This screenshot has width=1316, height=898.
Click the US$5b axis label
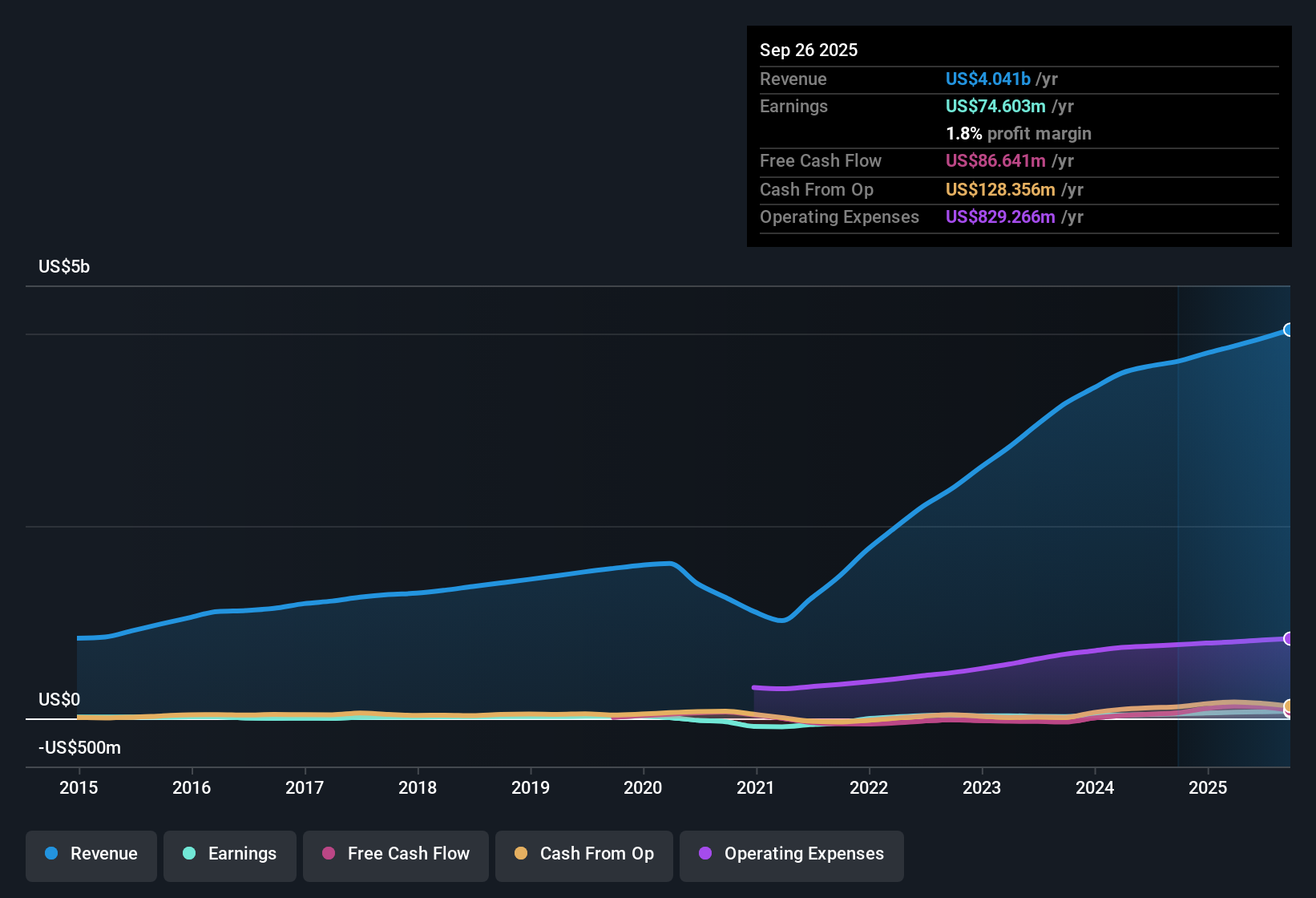coord(64,266)
